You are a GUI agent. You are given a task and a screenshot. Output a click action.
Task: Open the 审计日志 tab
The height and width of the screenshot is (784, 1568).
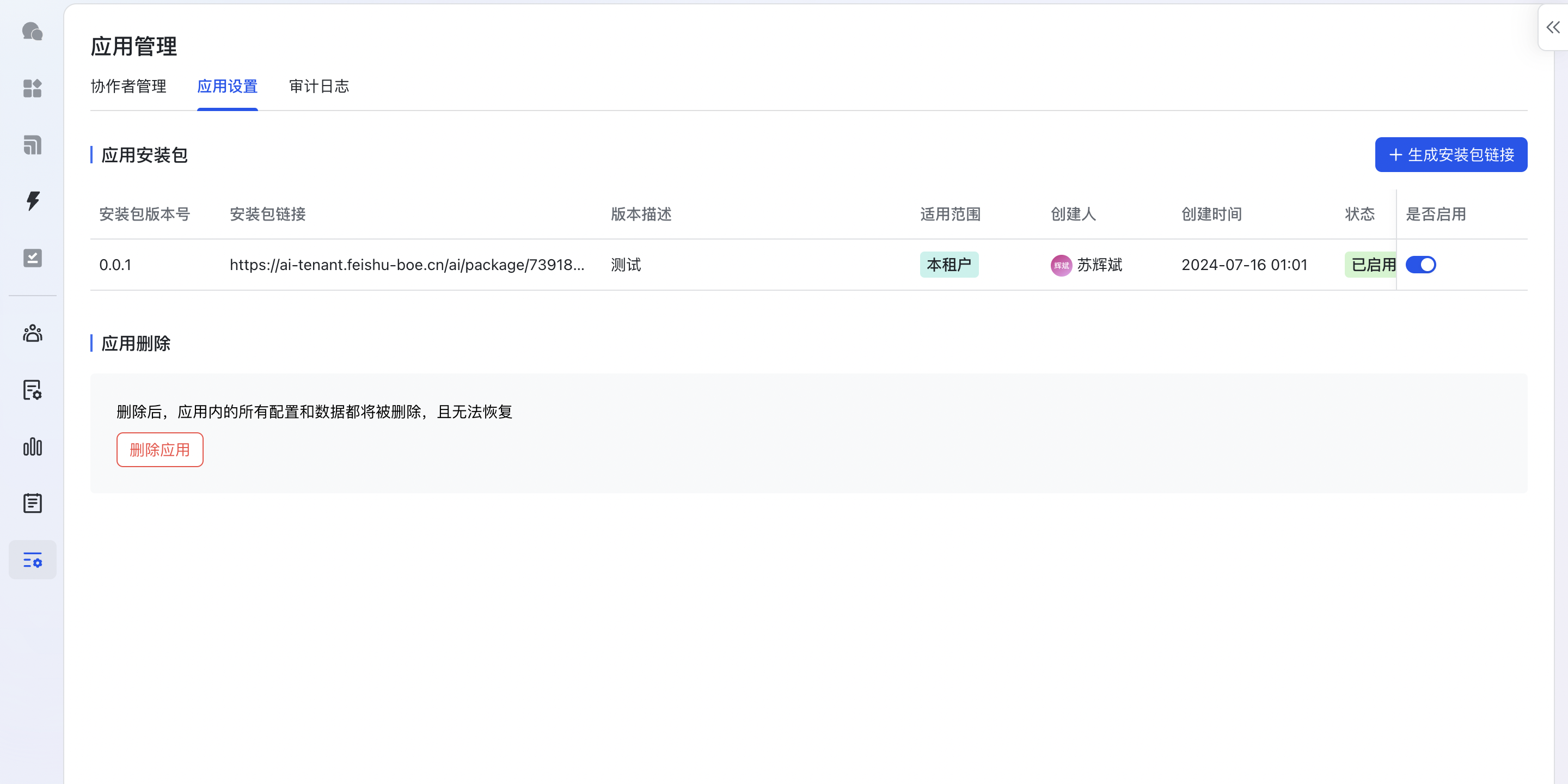click(x=319, y=87)
